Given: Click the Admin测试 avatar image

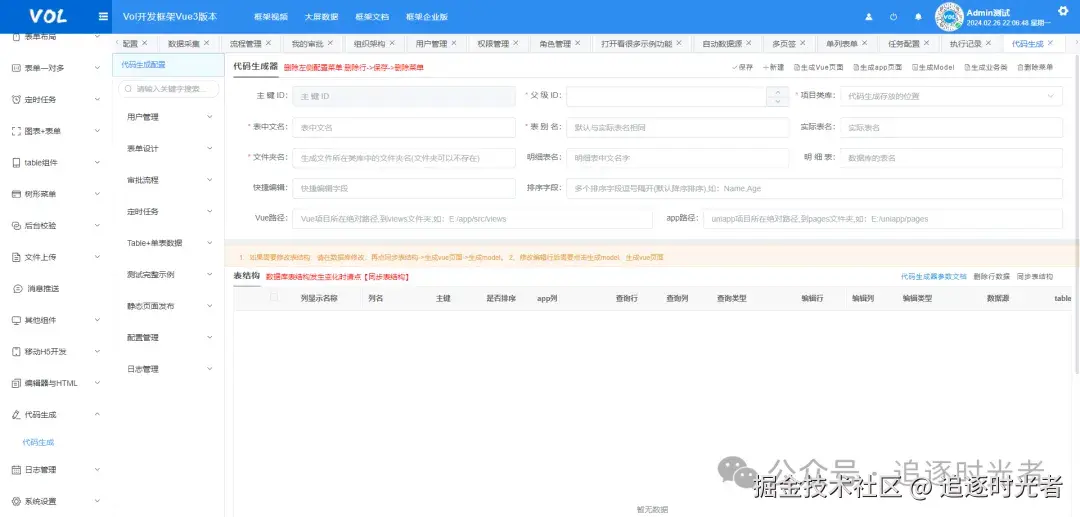Looking at the screenshot, I should pyautogui.click(x=948, y=17).
